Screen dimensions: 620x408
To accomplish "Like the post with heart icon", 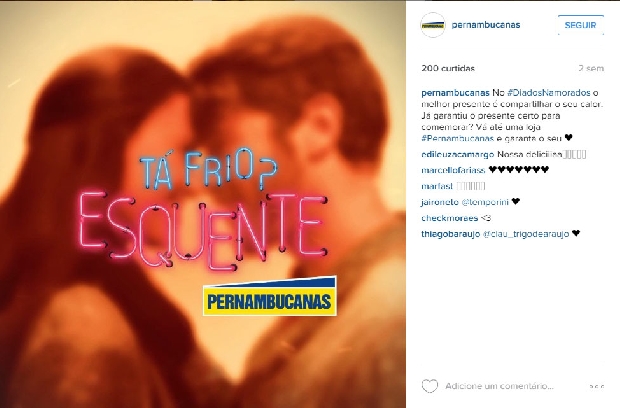I will pyautogui.click(x=430, y=386).
